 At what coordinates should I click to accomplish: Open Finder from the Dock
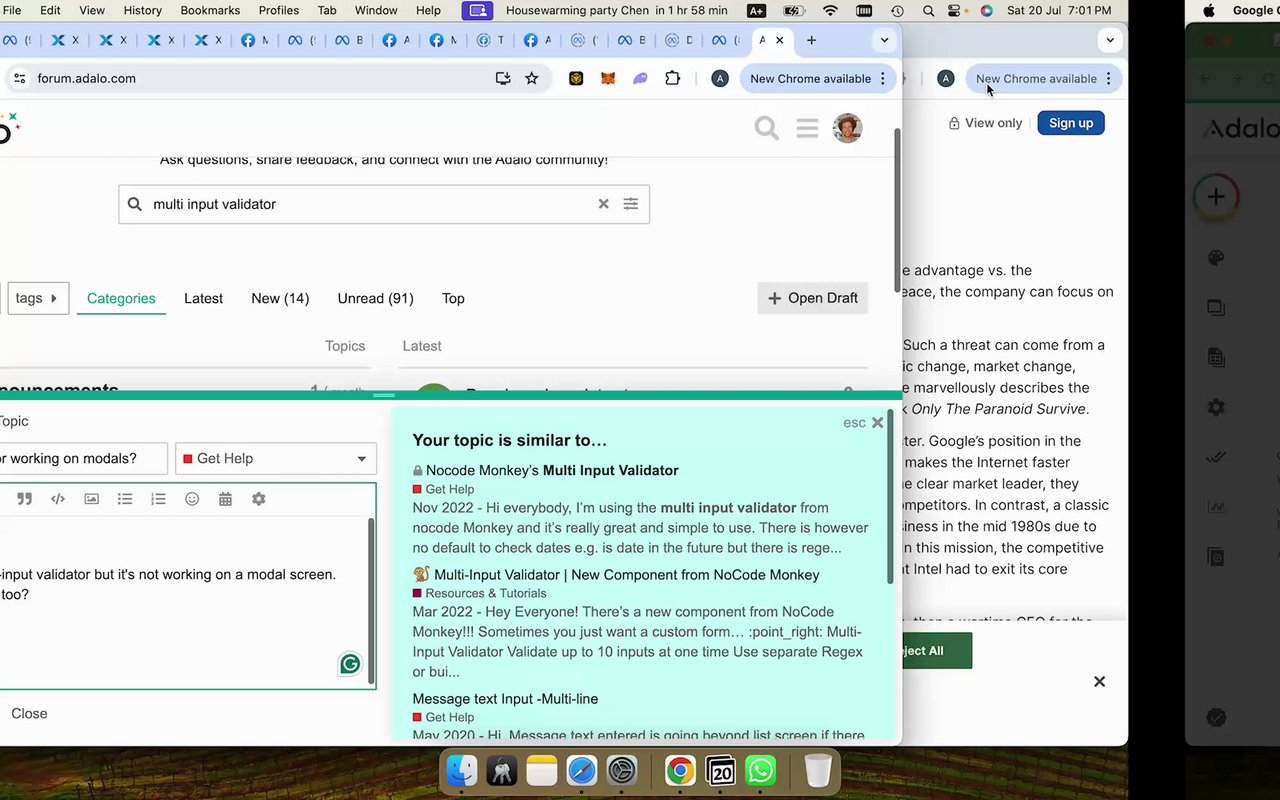coord(462,771)
